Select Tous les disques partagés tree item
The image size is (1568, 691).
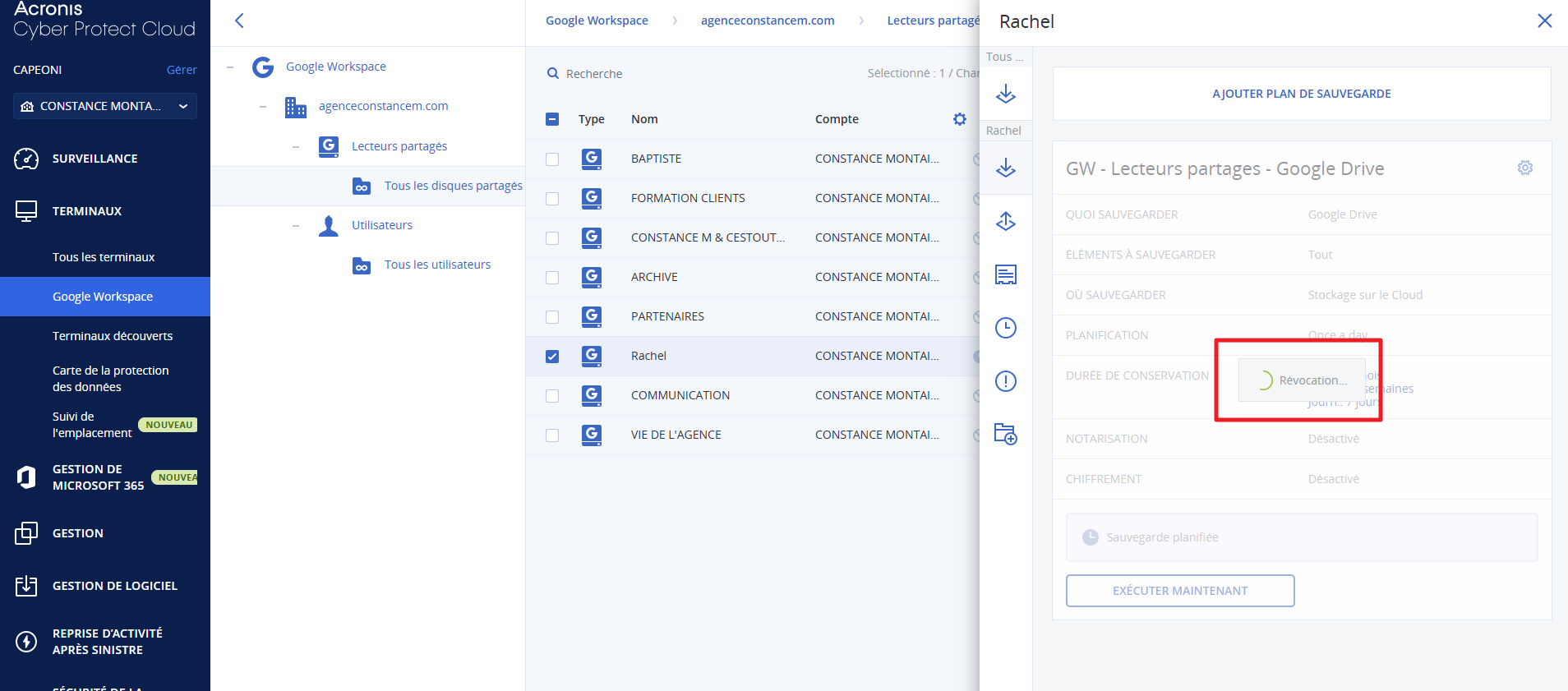454,186
